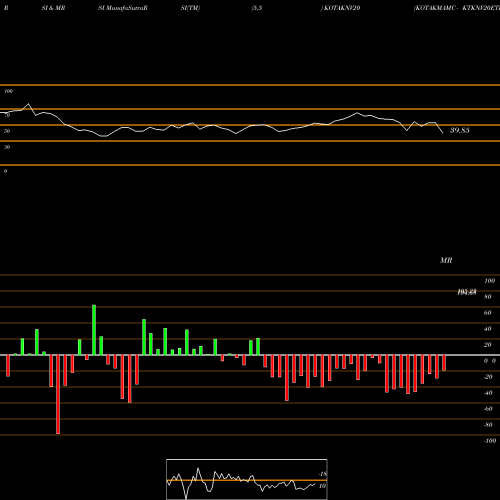Click the 'MR' label above the bar chart
The height and width of the screenshot is (500, 500).
pos(446,260)
